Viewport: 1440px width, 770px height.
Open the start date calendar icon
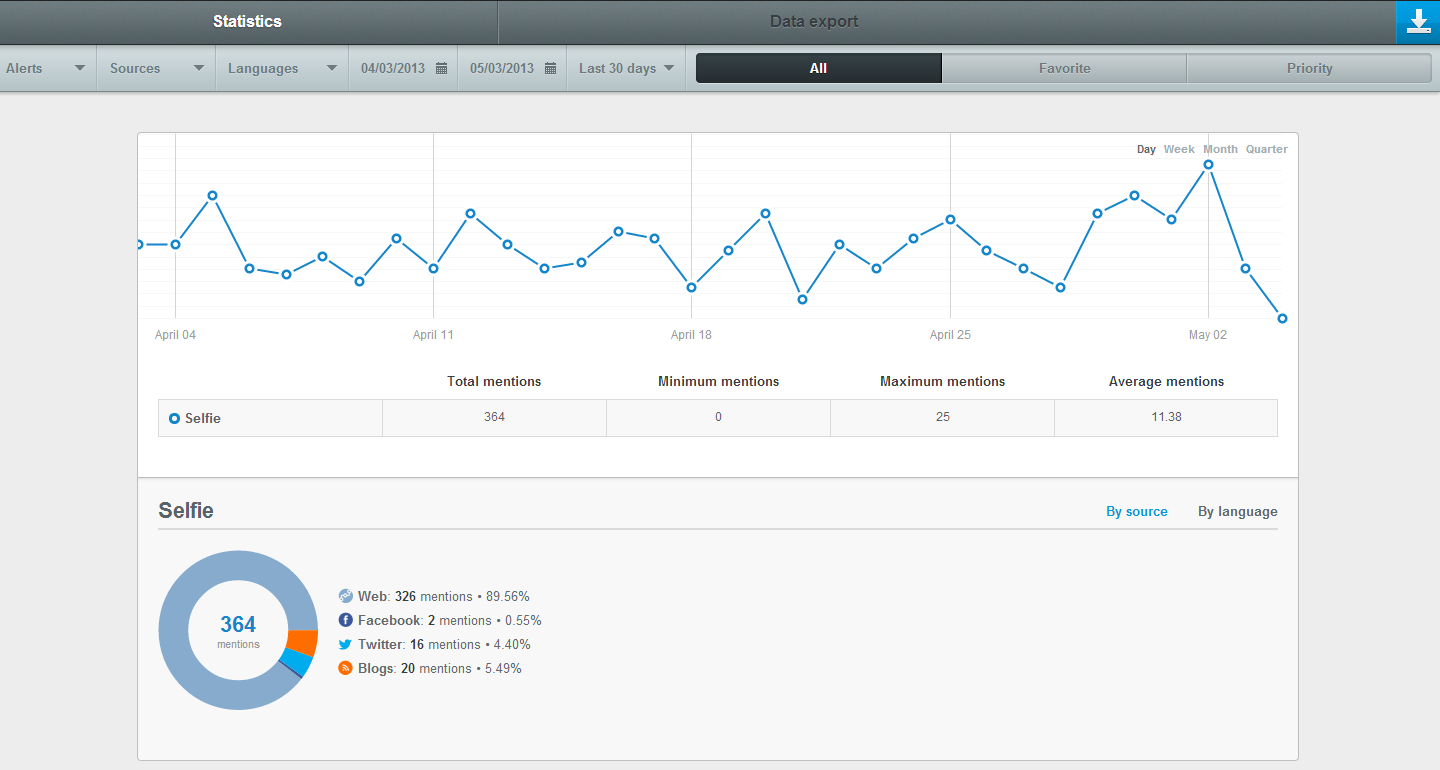[441, 69]
